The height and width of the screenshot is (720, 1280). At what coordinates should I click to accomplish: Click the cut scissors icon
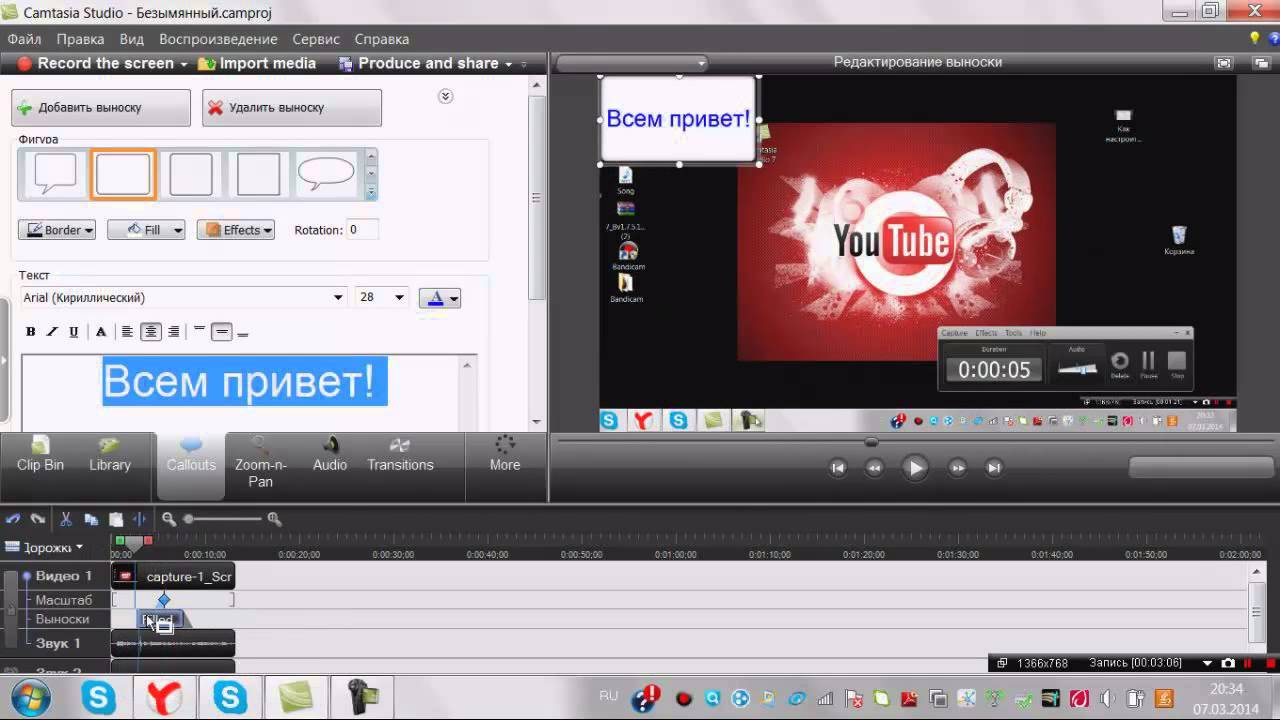(x=65, y=519)
